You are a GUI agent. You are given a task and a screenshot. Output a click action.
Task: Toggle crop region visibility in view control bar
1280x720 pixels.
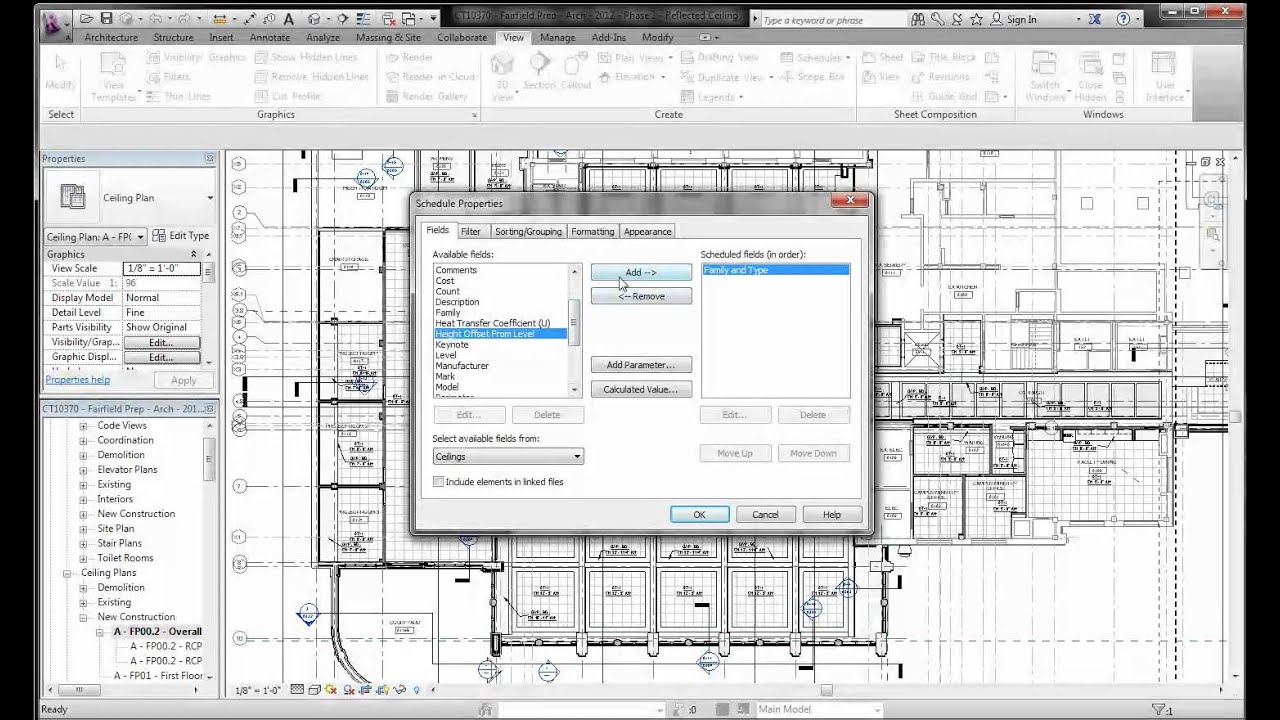(x=382, y=690)
